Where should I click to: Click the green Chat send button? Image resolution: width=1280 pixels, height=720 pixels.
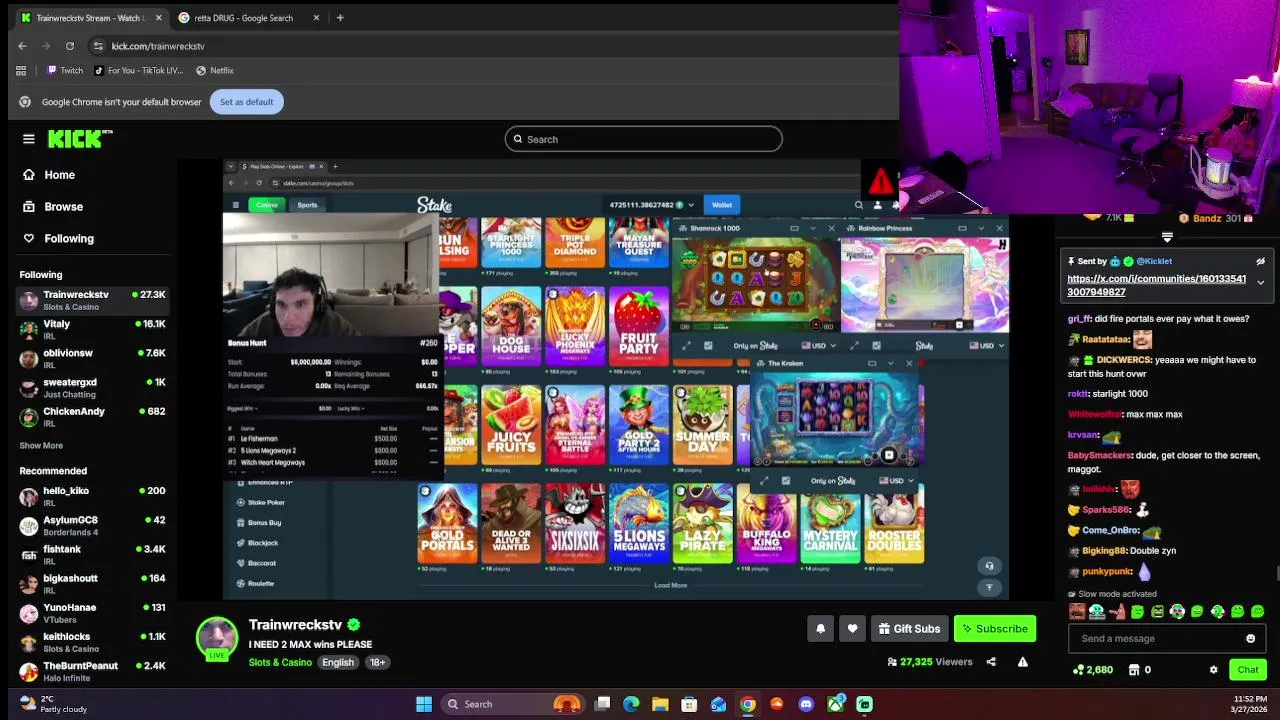tap(1248, 670)
